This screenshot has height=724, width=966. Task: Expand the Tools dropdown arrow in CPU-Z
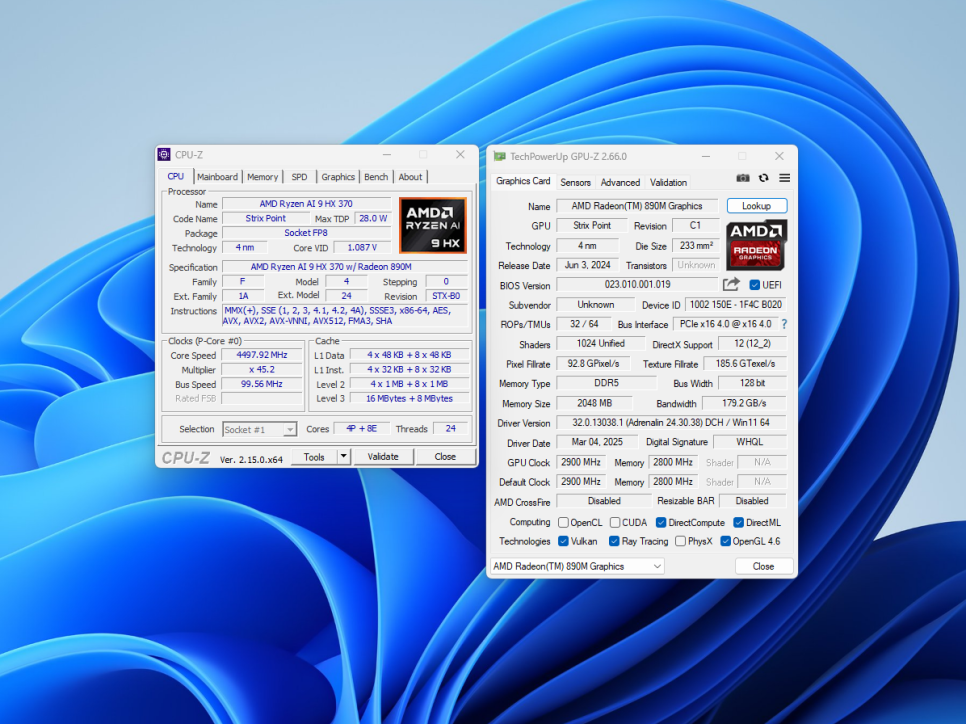(x=344, y=457)
